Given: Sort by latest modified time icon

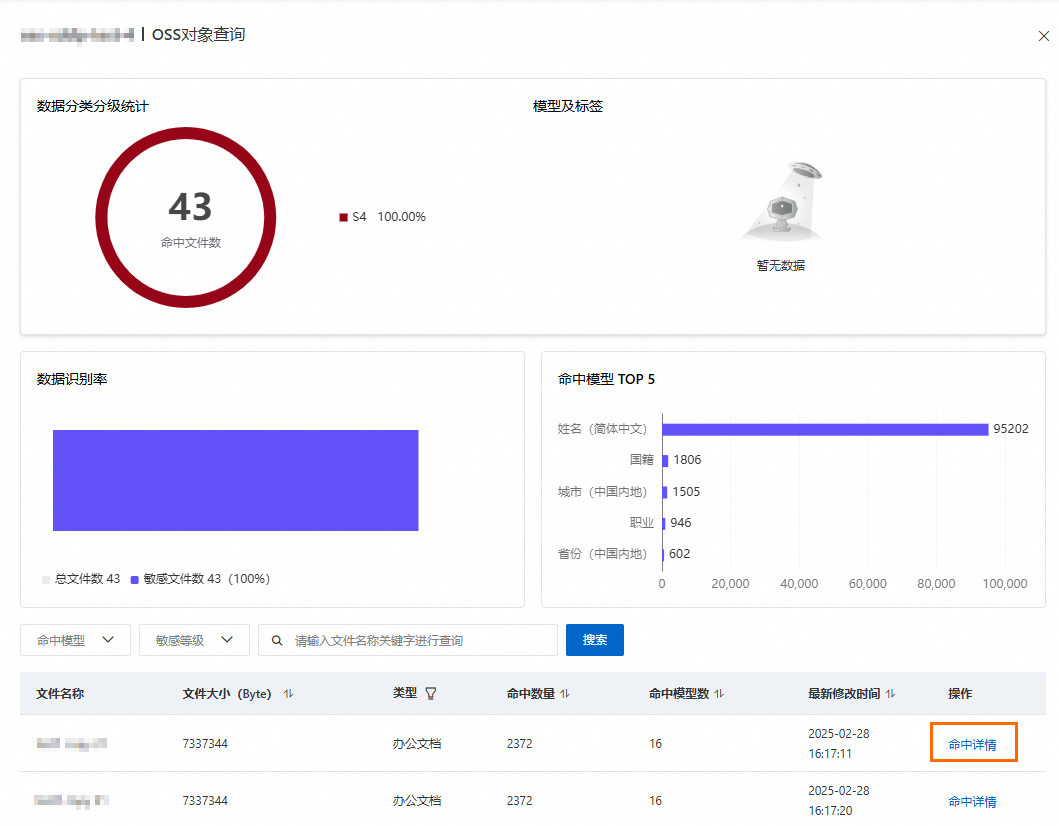Looking at the screenshot, I should pos(891,694).
